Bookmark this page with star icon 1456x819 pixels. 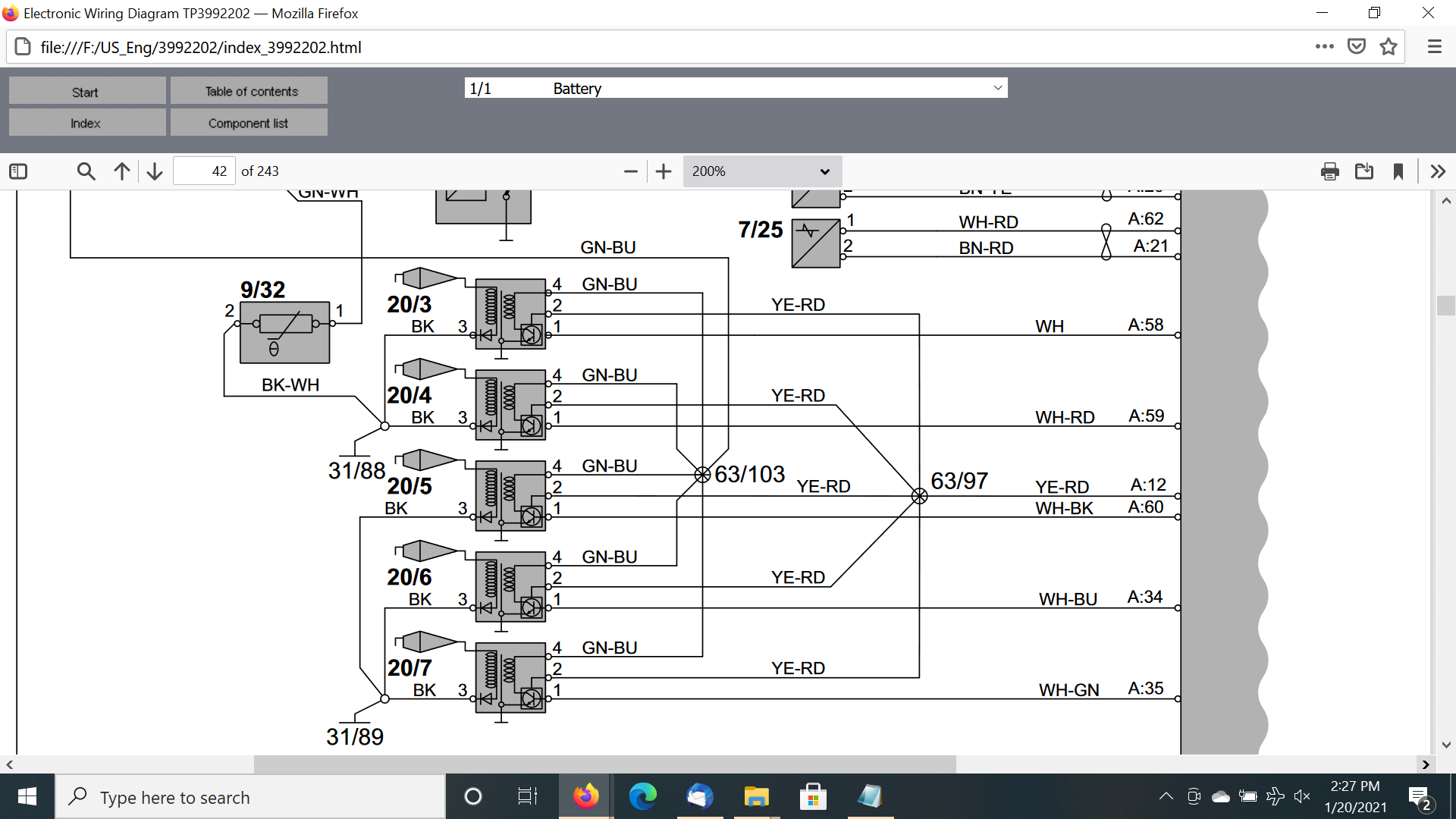(1389, 47)
